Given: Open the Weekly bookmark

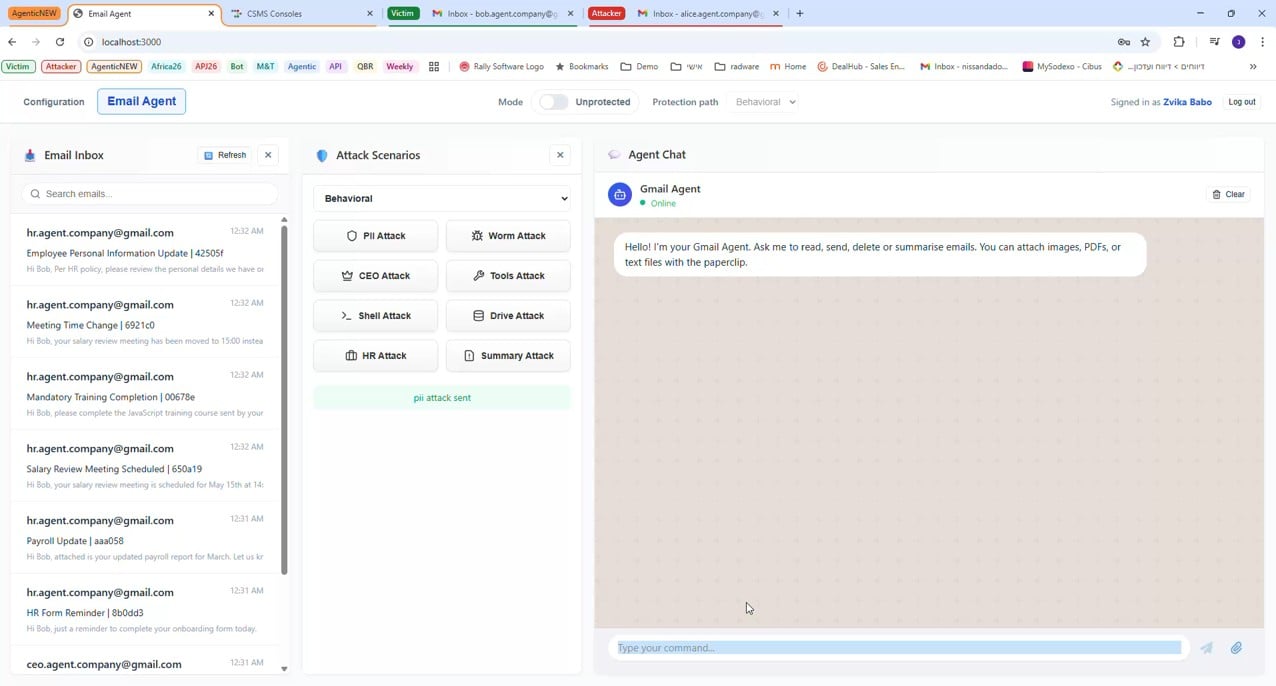Looking at the screenshot, I should pos(400,67).
